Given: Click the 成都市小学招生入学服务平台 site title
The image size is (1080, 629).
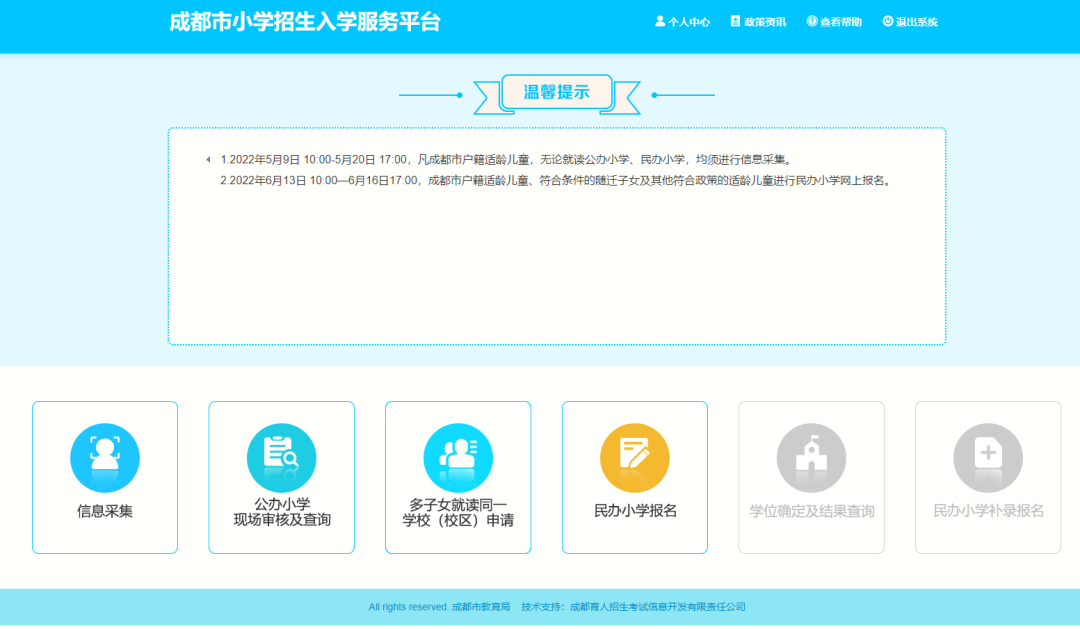Looking at the screenshot, I should (x=305, y=22).
